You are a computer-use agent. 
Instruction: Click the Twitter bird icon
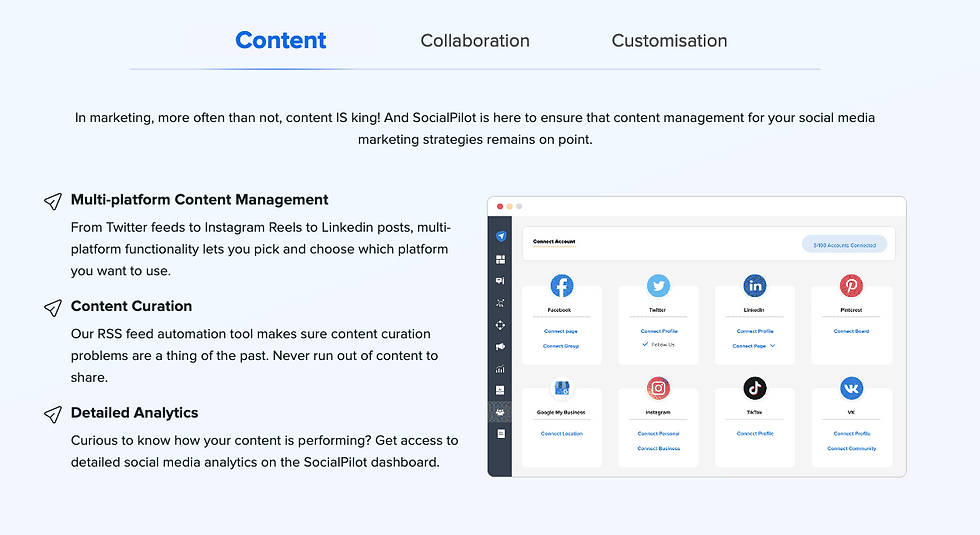pyautogui.click(x=658, y=286)
